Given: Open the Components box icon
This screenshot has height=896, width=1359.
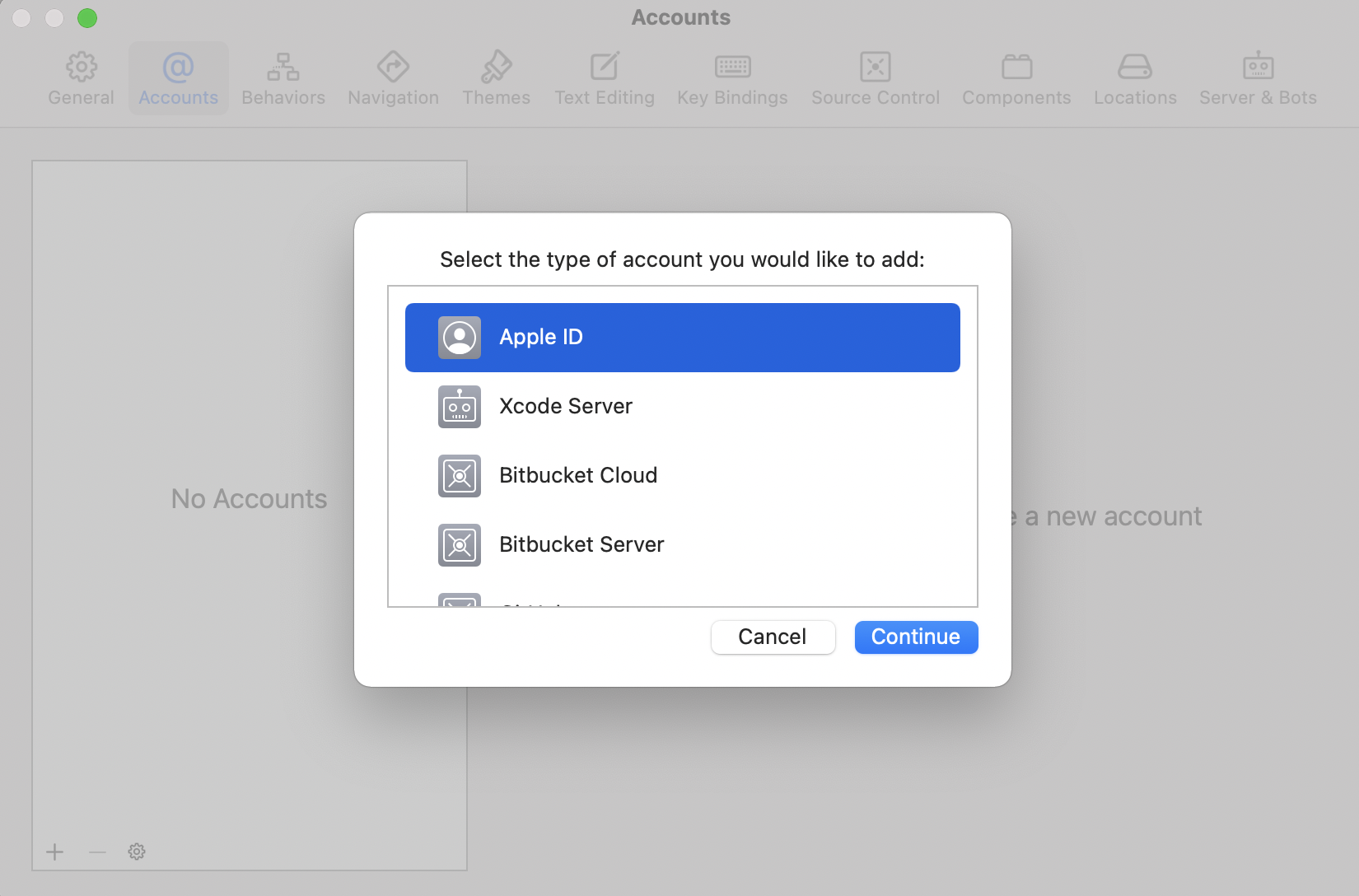Looking at the screenshot, I should pos(1016,67).
